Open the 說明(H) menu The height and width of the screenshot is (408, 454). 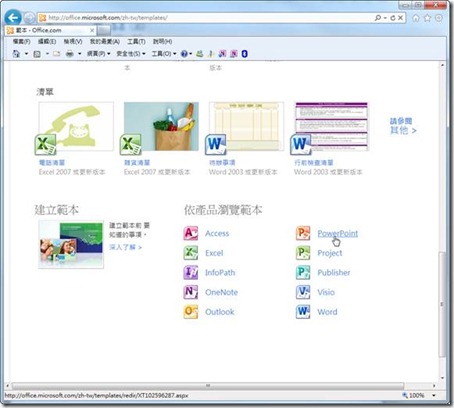[x=162, y=42]
